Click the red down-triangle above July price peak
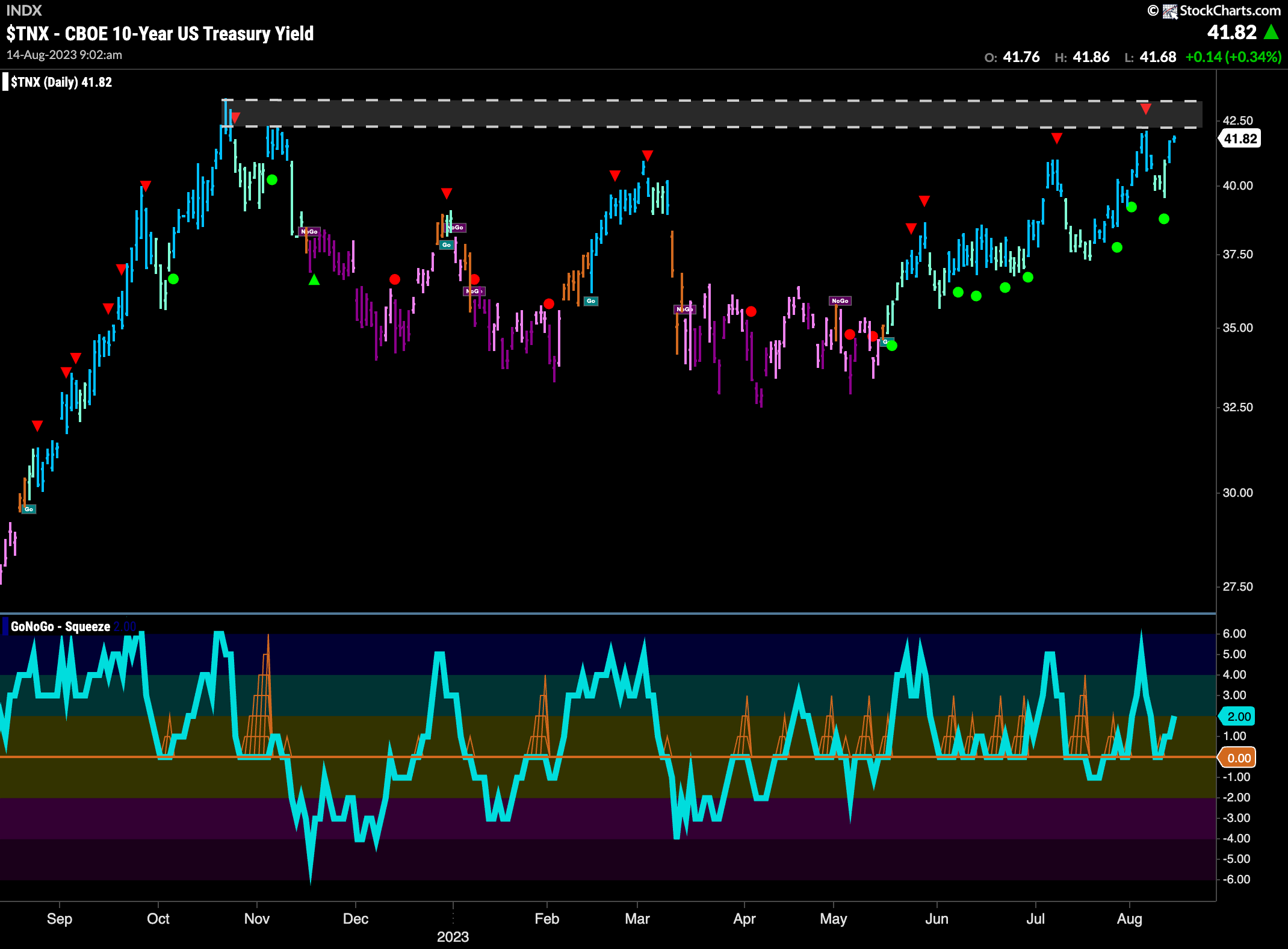Image resolution: width=1288 pixels, height=949 pixels. [x=1057, y=138]
